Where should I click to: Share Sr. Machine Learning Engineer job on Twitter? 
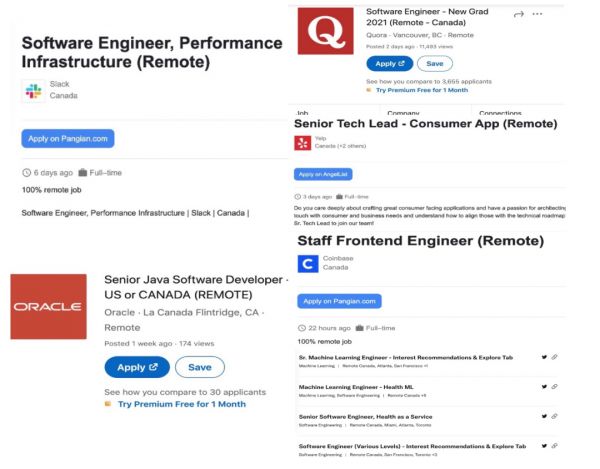click(544, 357)
